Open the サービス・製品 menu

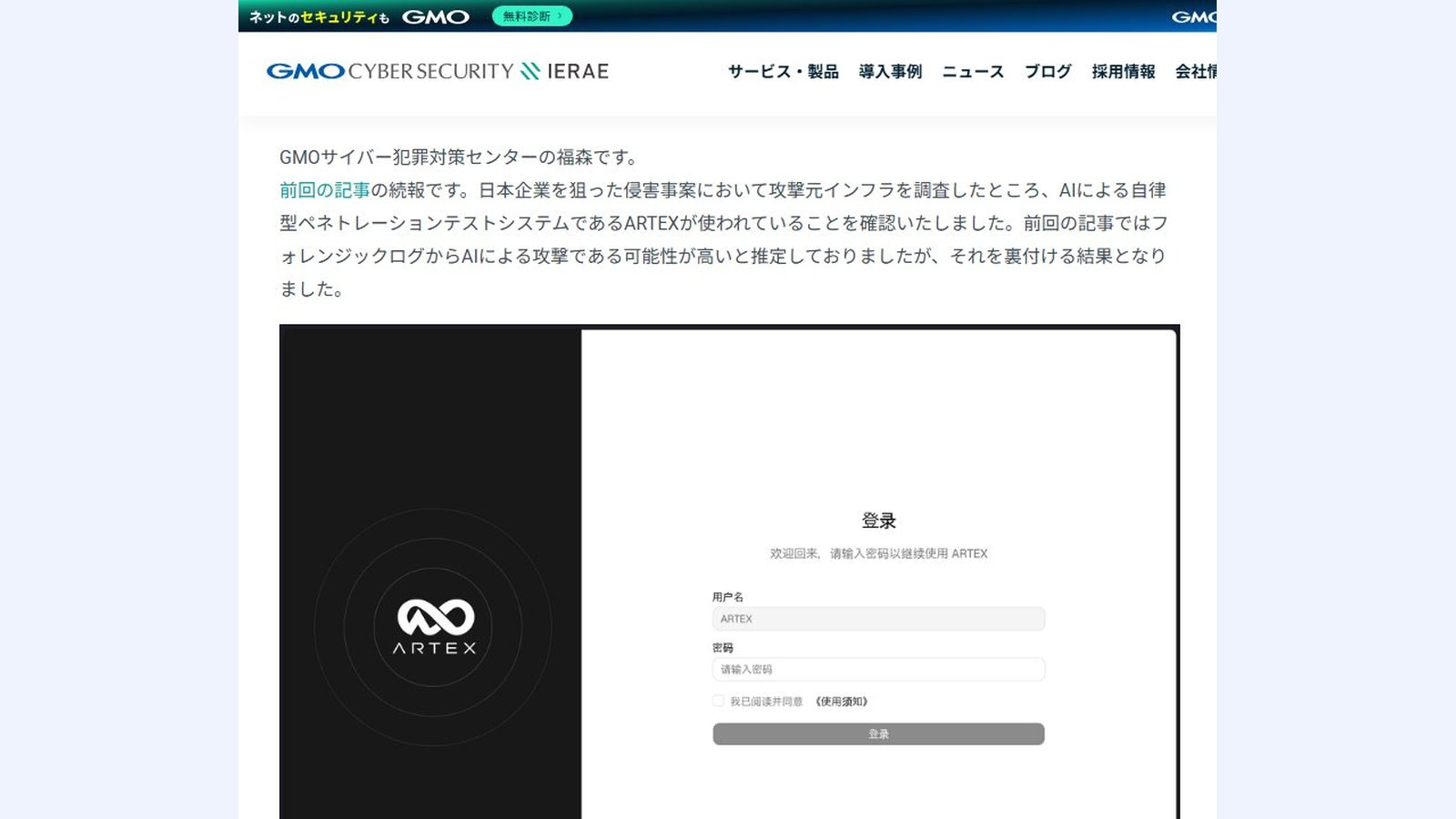783,71
